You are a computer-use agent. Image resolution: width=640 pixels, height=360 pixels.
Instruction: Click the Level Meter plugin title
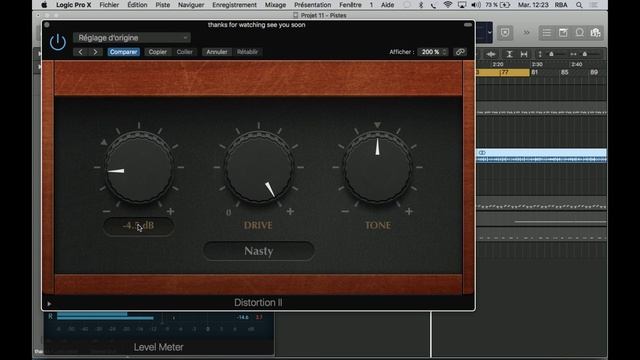point(158,347)
